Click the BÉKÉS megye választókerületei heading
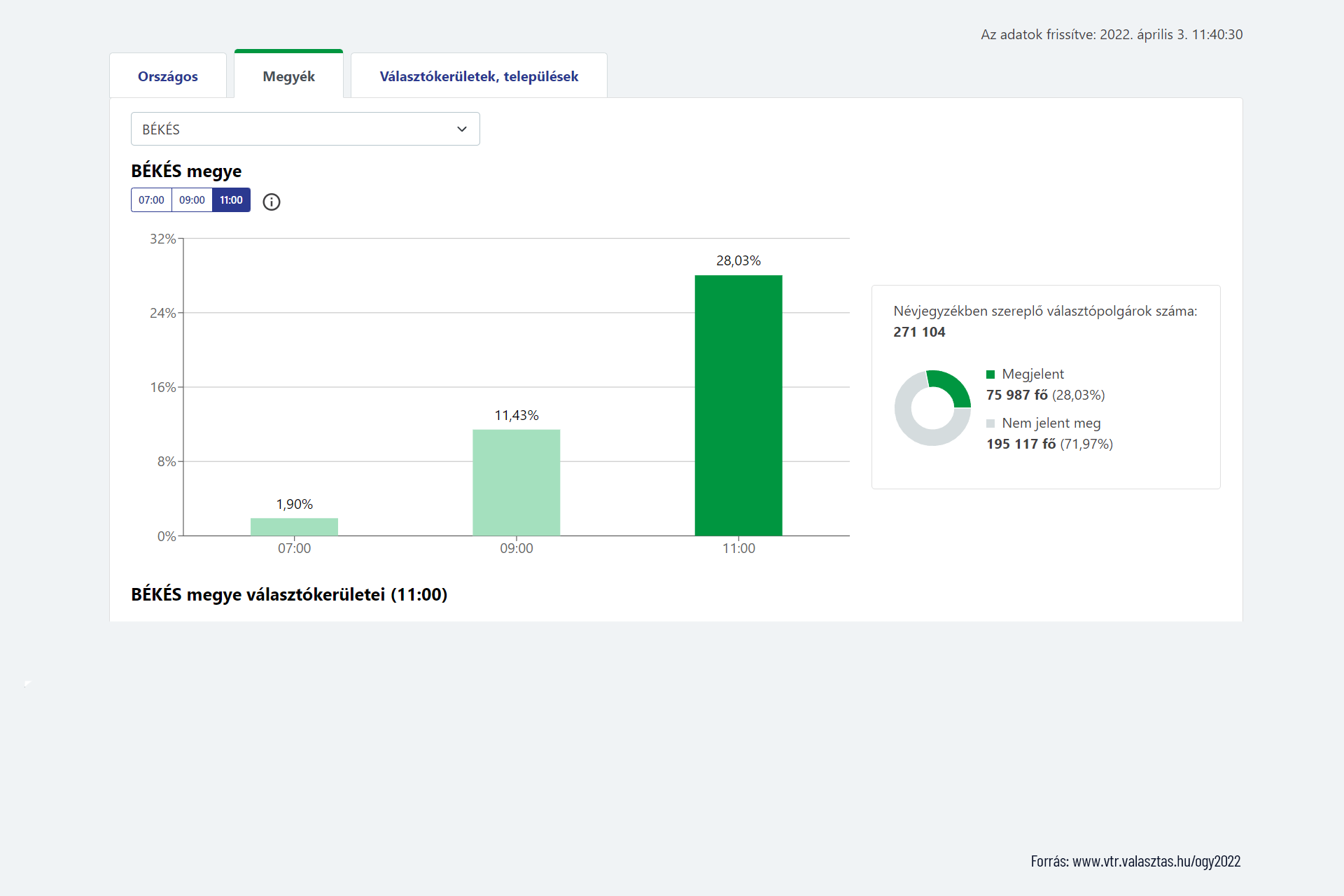Screen dimensions: 1344x896 tap(289, 594)
